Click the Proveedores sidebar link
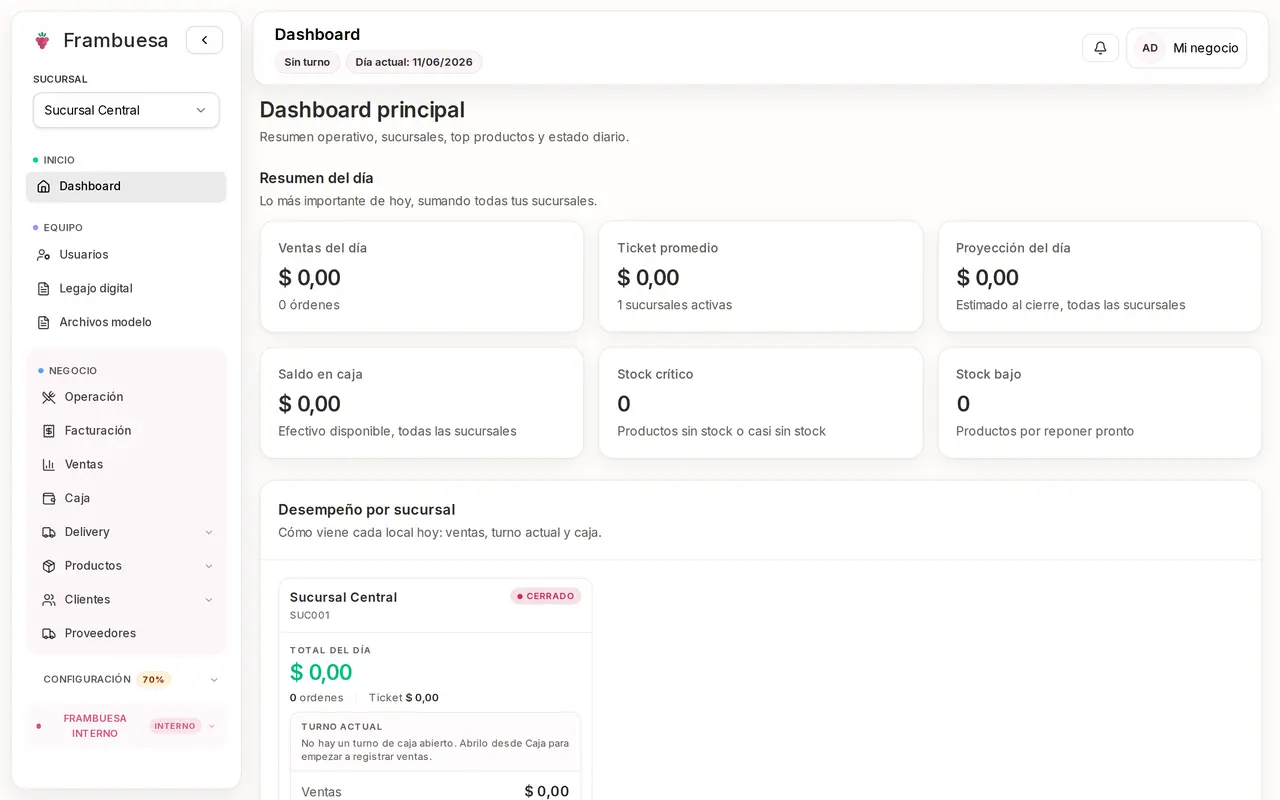Image resolution: width=1280 pixels, height=800 pixels. pyautogui.click(x=127, y=634)
